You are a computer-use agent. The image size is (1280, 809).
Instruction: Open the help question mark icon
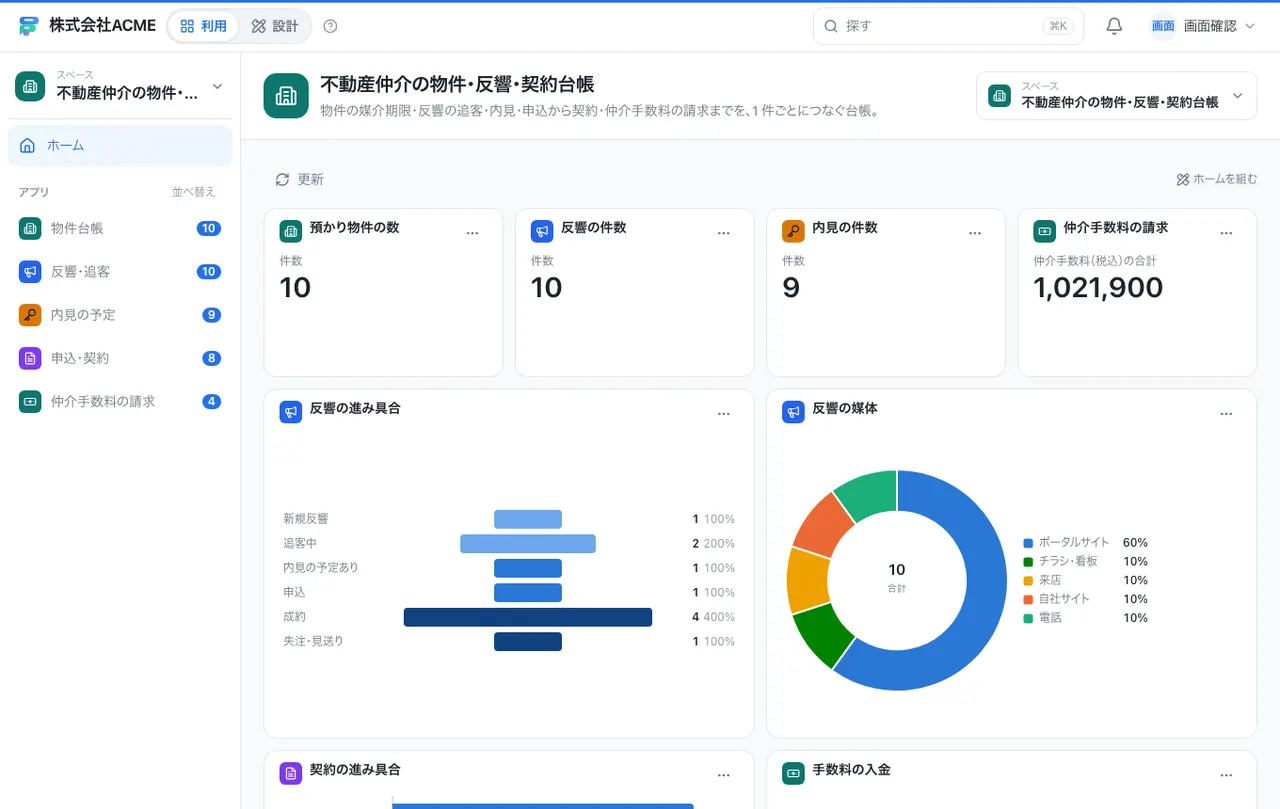coord(331,26)
